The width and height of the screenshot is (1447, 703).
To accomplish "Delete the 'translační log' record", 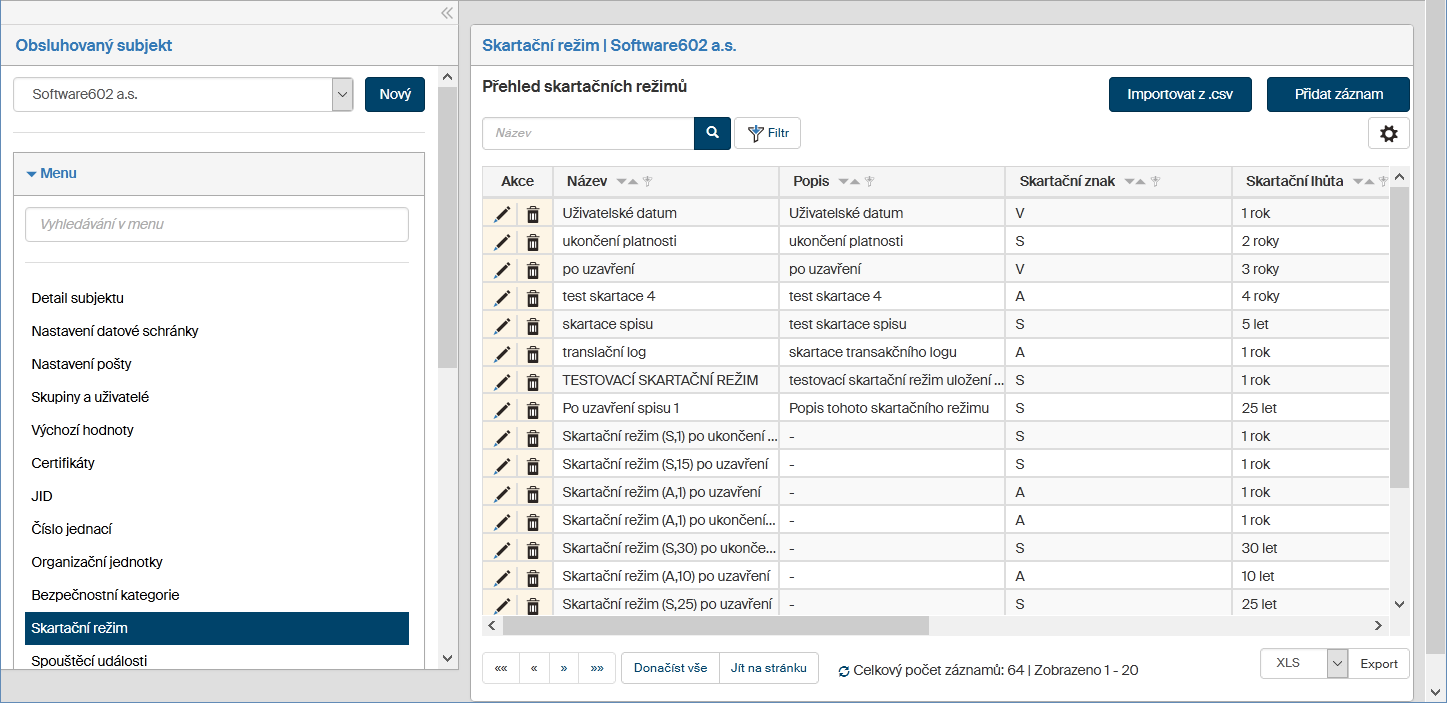I will tap(533, 354).
